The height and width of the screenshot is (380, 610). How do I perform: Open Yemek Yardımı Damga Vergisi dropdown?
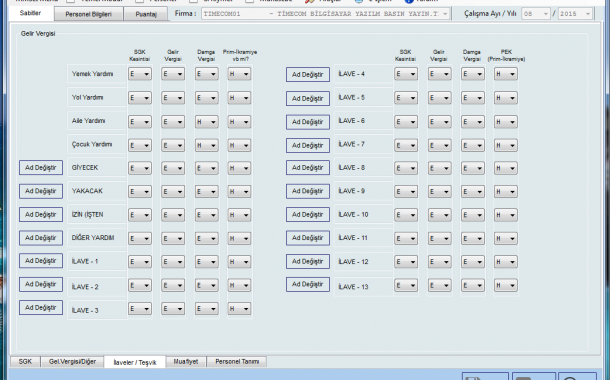[x=206, y=74]
